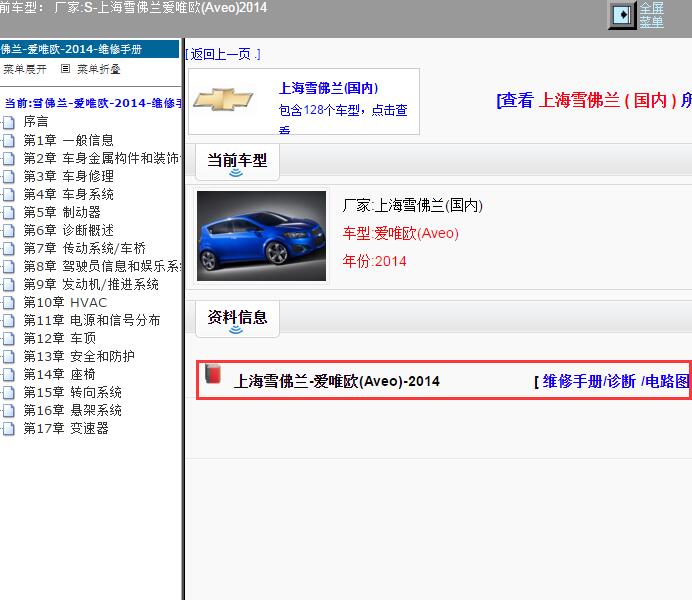Open 第11章 电源和信号分布
Image resolution: width=692 pixels, height=600 pixels.
click(x=92, y=320)
